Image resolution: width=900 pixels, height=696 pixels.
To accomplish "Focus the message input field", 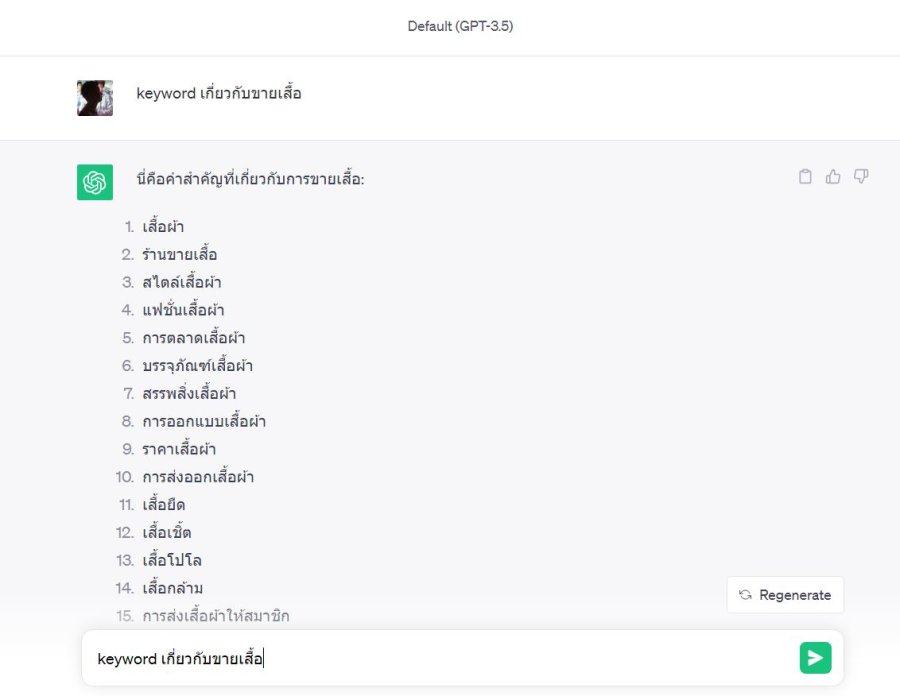I will tap(440, 659).
